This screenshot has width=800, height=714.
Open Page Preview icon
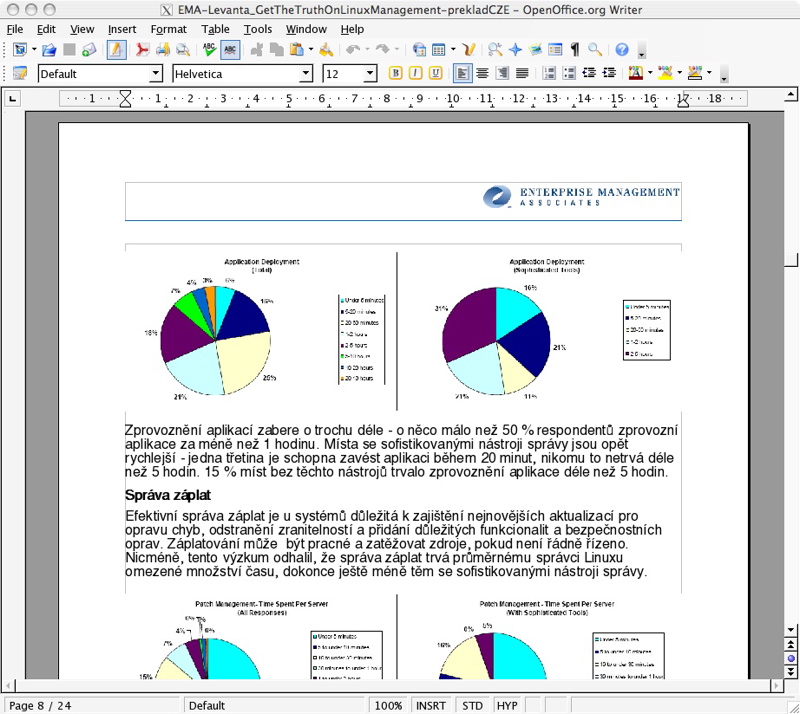[183, 50]
